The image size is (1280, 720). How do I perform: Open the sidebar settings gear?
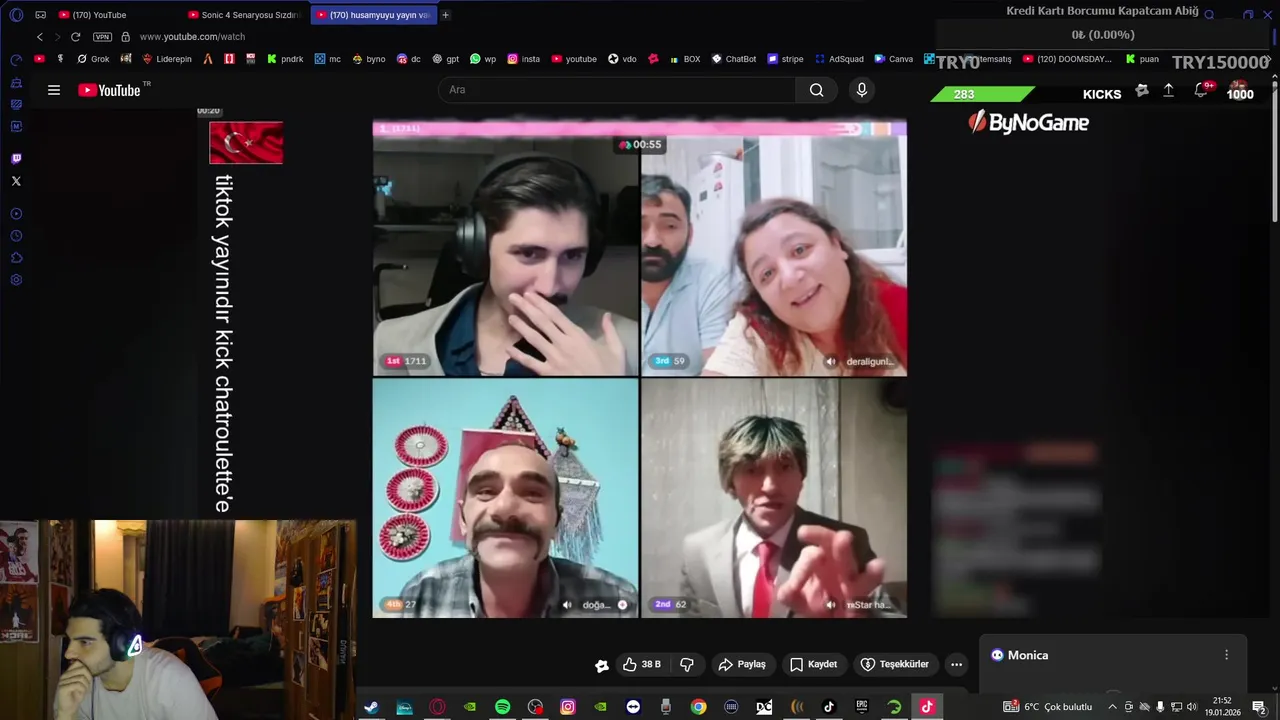point(16,280)
